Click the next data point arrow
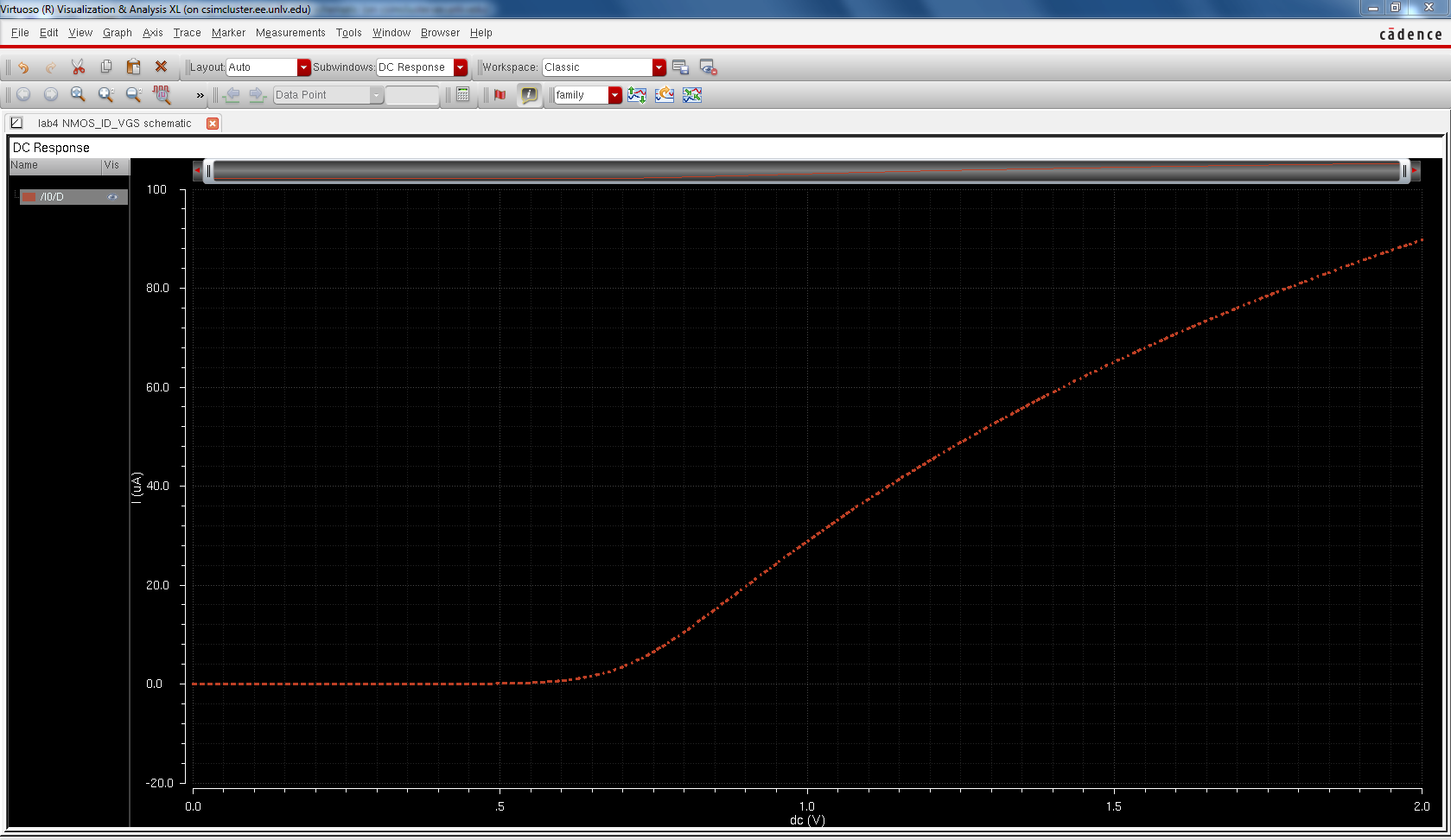The height and width of the screenshot is (840, 1451). [x=257, y=94]
